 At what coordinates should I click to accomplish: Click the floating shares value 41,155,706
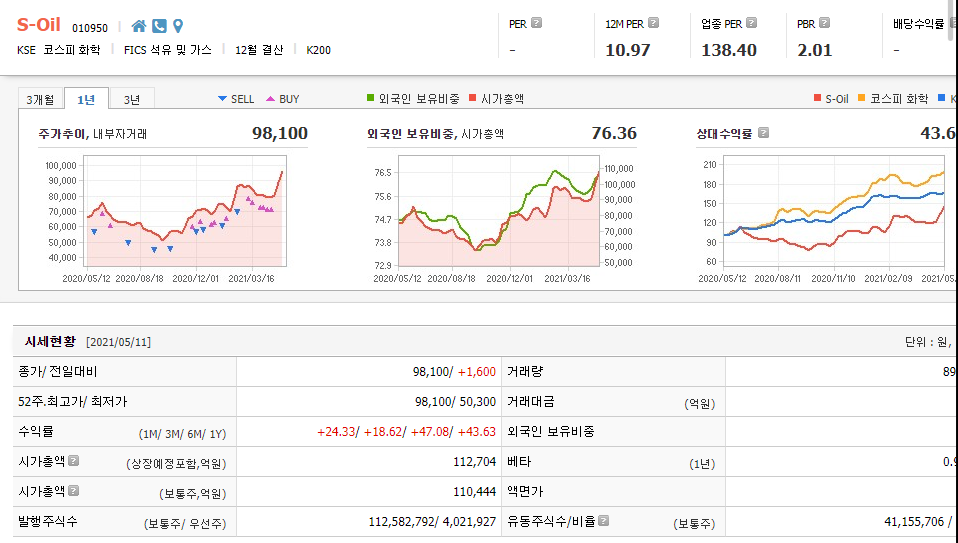point(914,522)
